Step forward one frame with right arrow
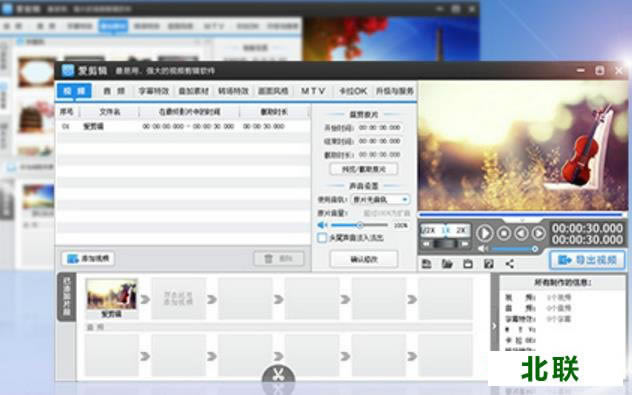Screen dimensions: 632x395 coord(538,233)
